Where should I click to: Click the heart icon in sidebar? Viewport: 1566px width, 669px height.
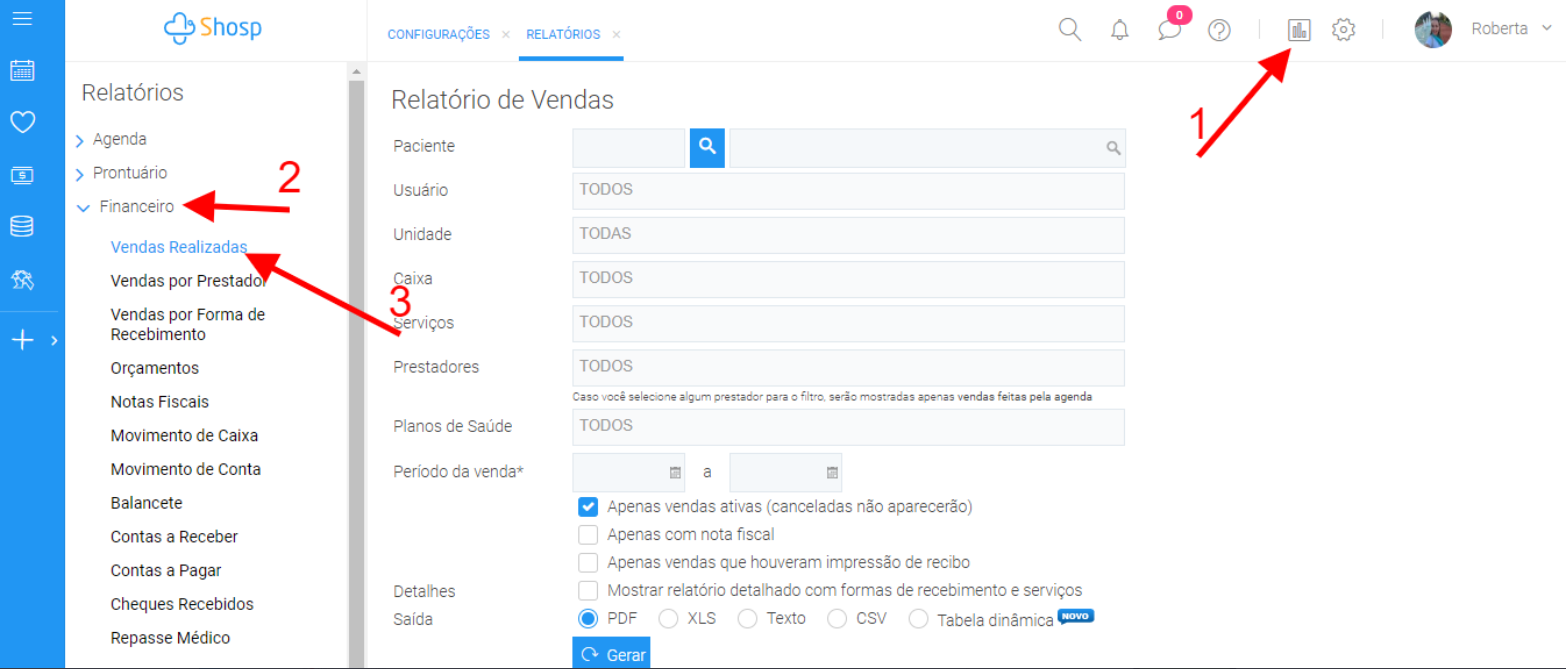pos(22,122)
